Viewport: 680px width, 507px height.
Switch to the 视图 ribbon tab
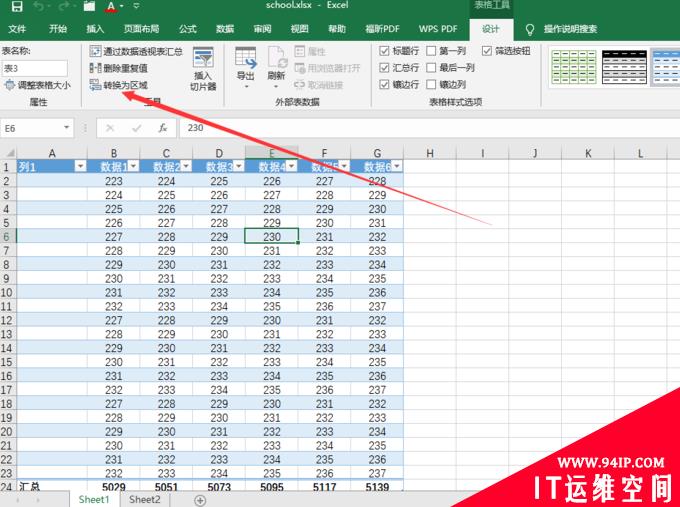coord(300,29)
